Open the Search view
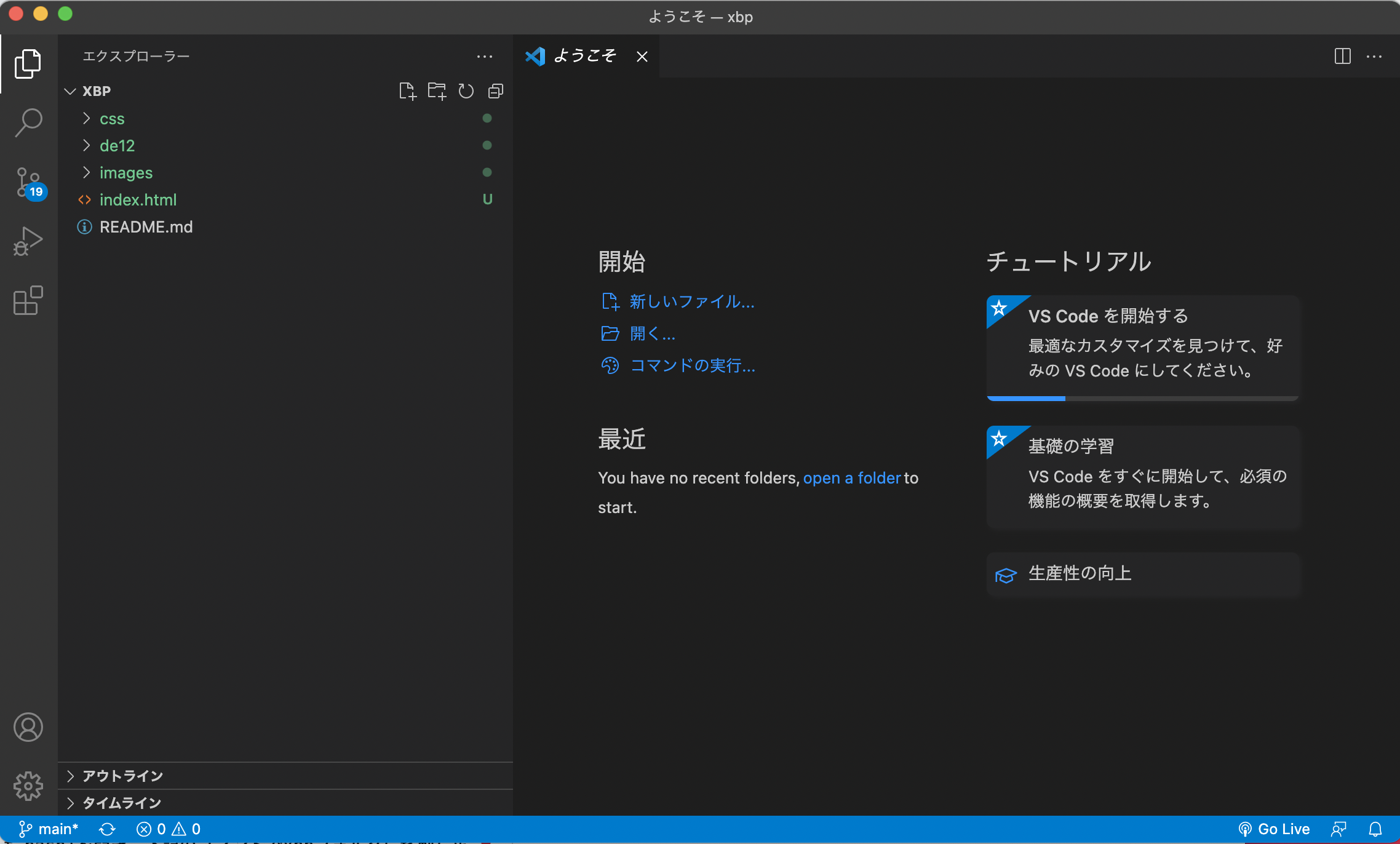The height and width of the screenshot is (844, 1400). coord(28,122)
